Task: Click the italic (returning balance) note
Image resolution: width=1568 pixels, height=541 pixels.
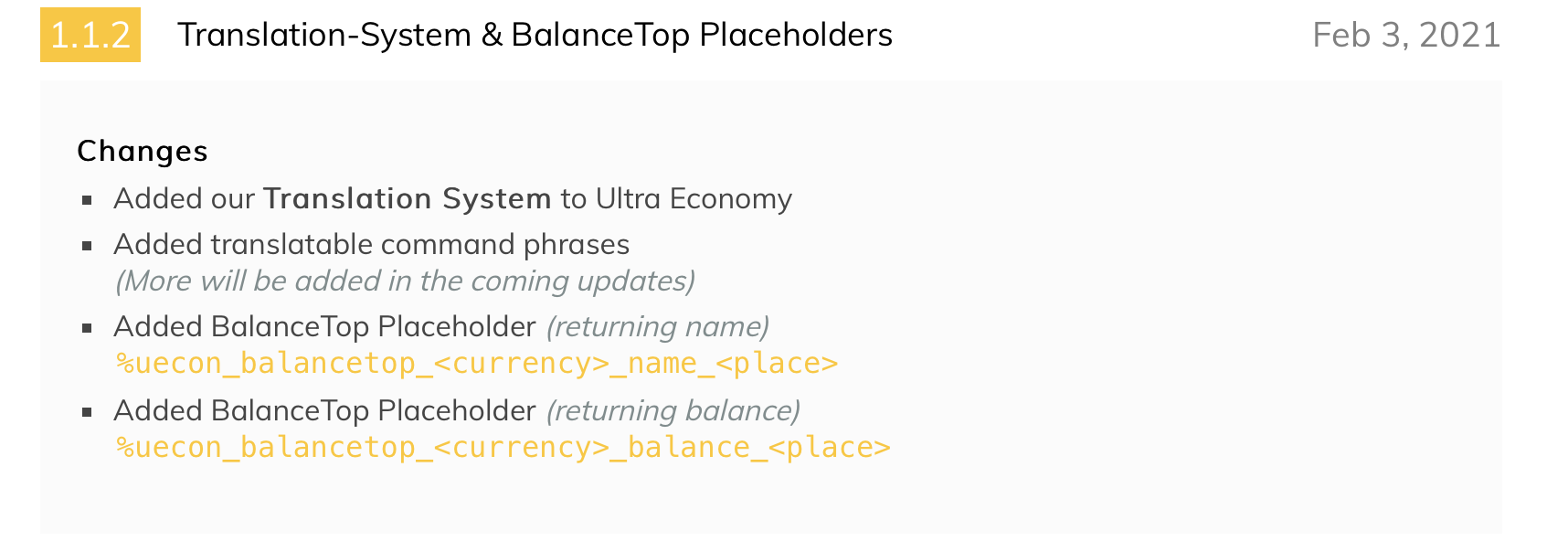Action: pos(673,410)
